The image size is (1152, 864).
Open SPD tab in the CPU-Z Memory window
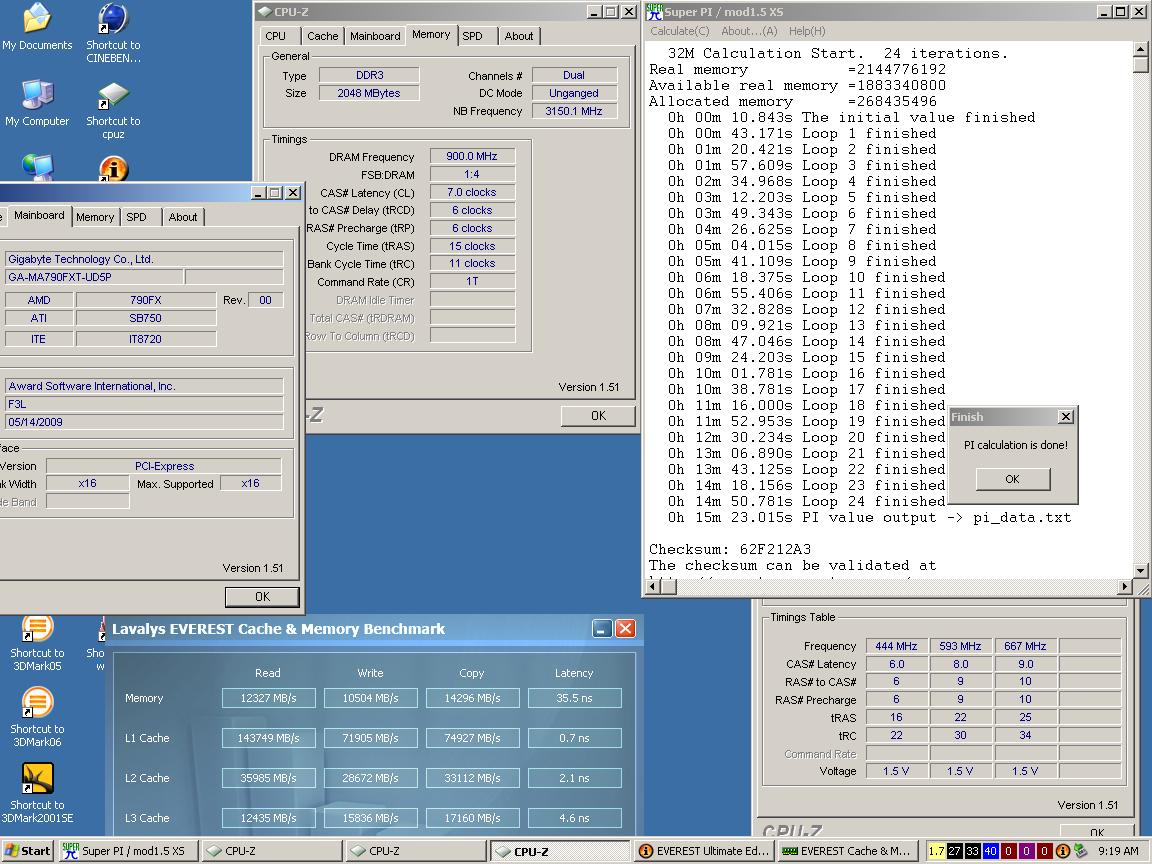pos(472,36)
